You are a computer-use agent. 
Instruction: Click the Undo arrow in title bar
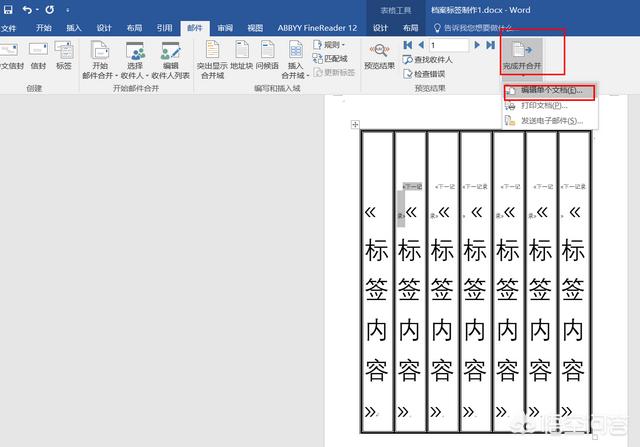tap(26, 9)
